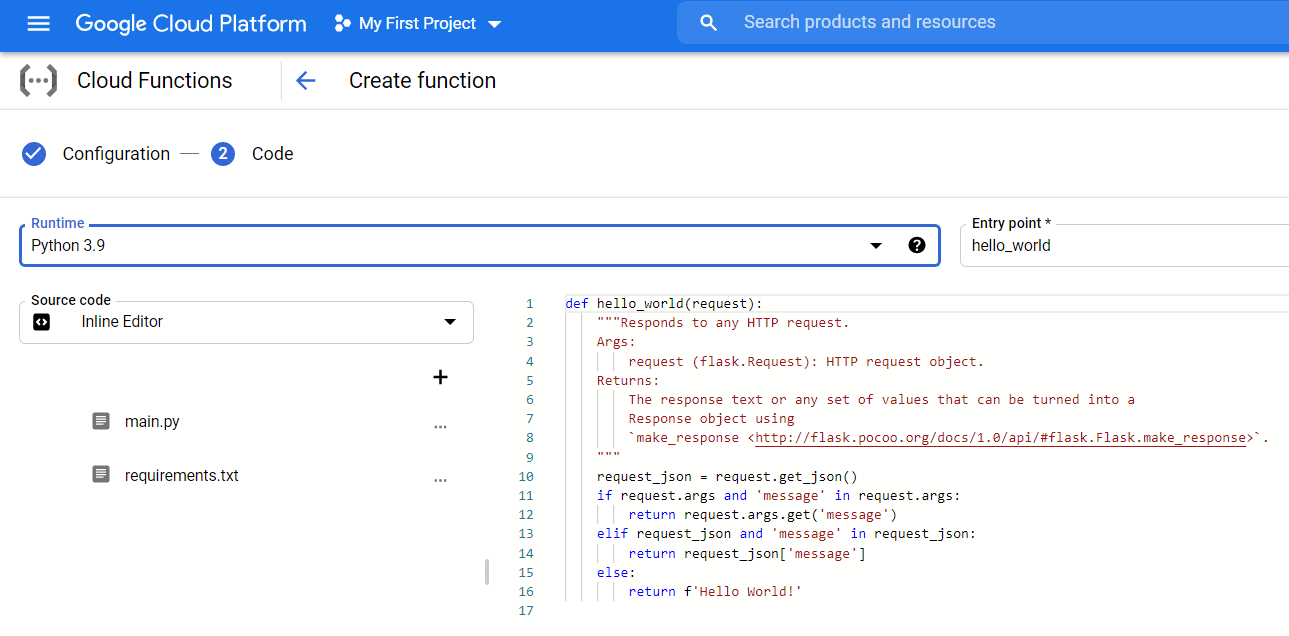
Task: Switch to the Configuration step
Action: 116,154
